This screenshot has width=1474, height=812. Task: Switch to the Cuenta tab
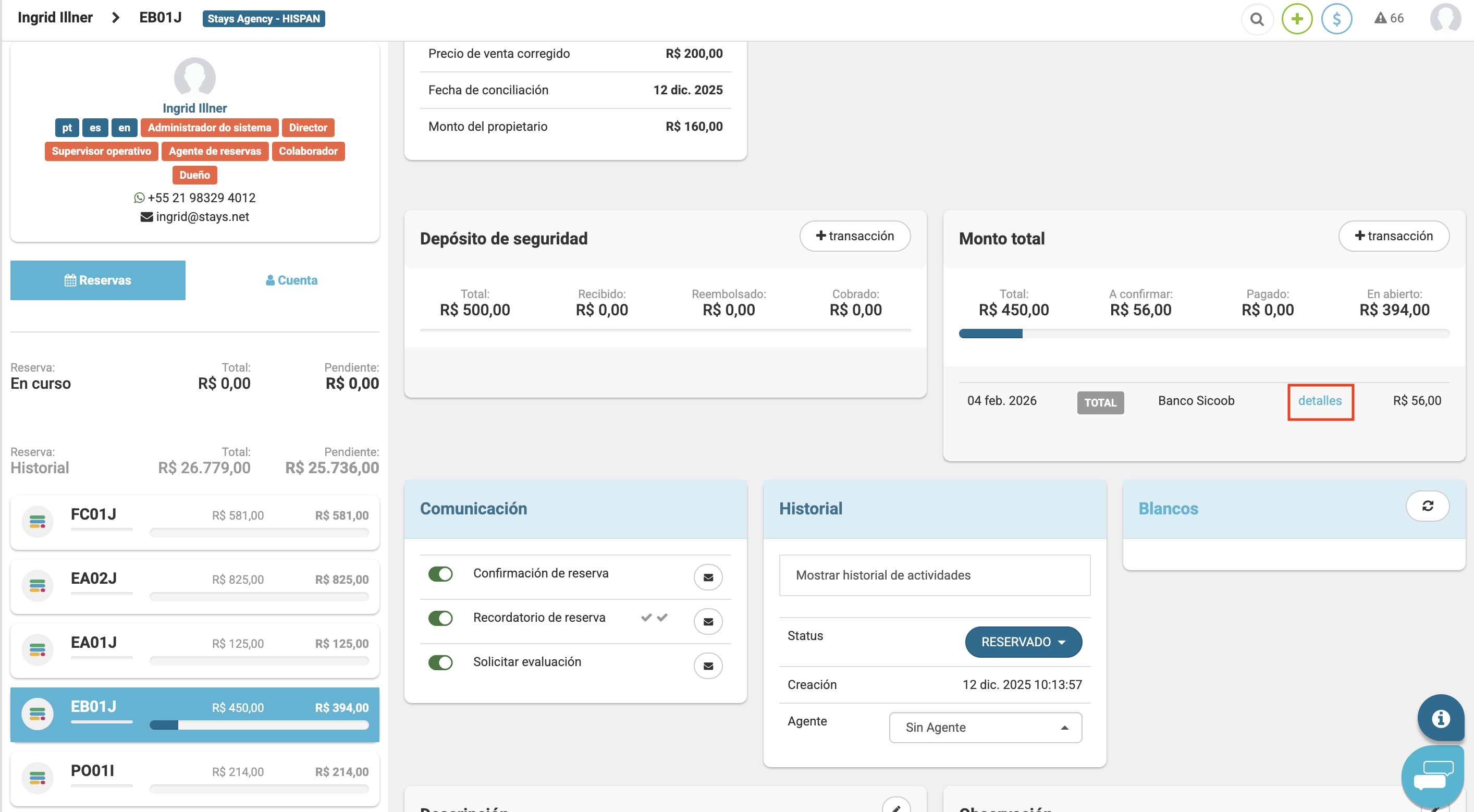click(x=292, y=280)
